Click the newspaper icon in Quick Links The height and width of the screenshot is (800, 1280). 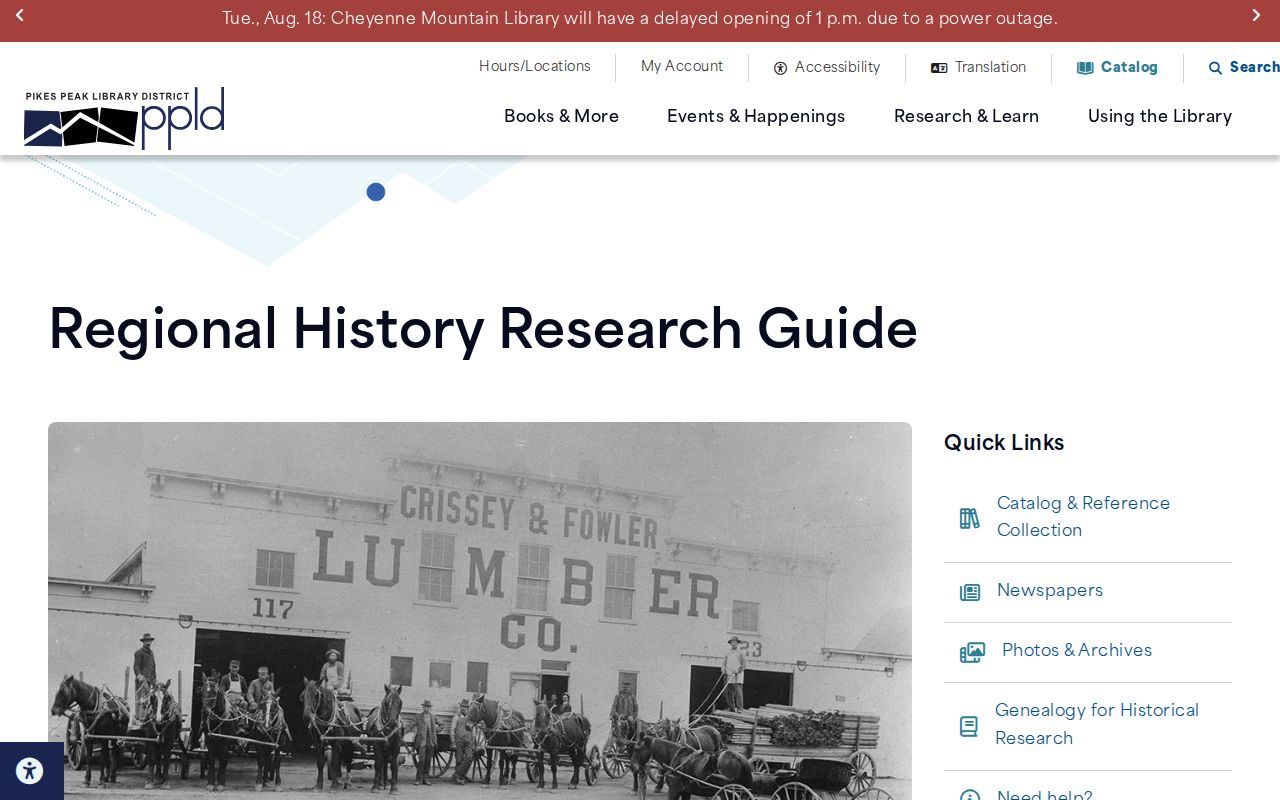tap(970, 592)
